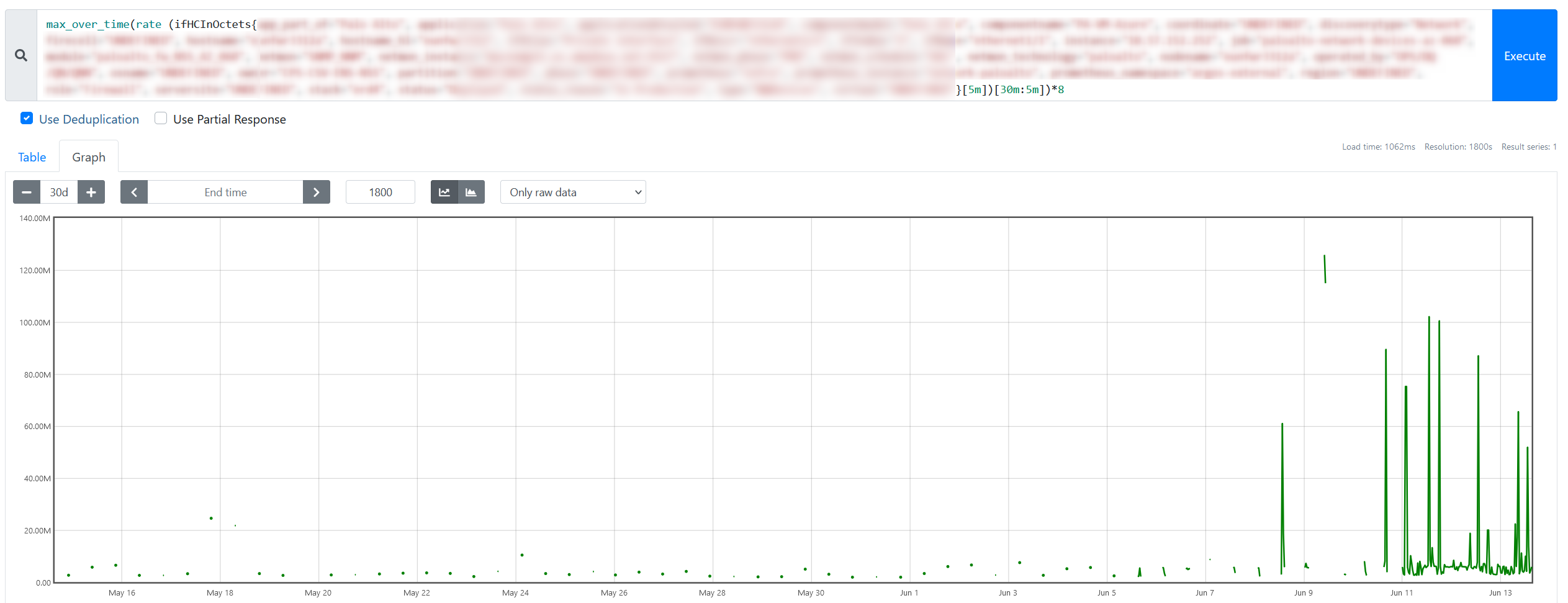Toggle the Use Deduplication checkbox
1568x603 pixels.
(x=27, y=118)
